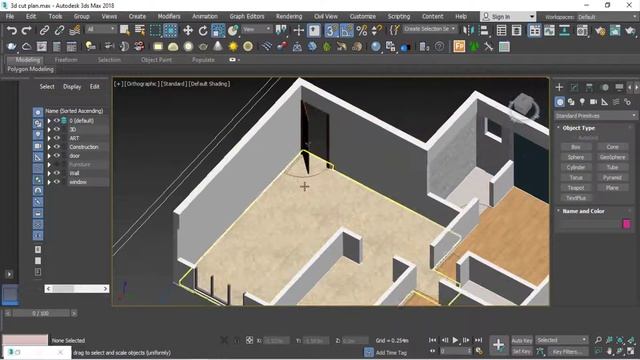Create a Box primitive

point(576,147)
